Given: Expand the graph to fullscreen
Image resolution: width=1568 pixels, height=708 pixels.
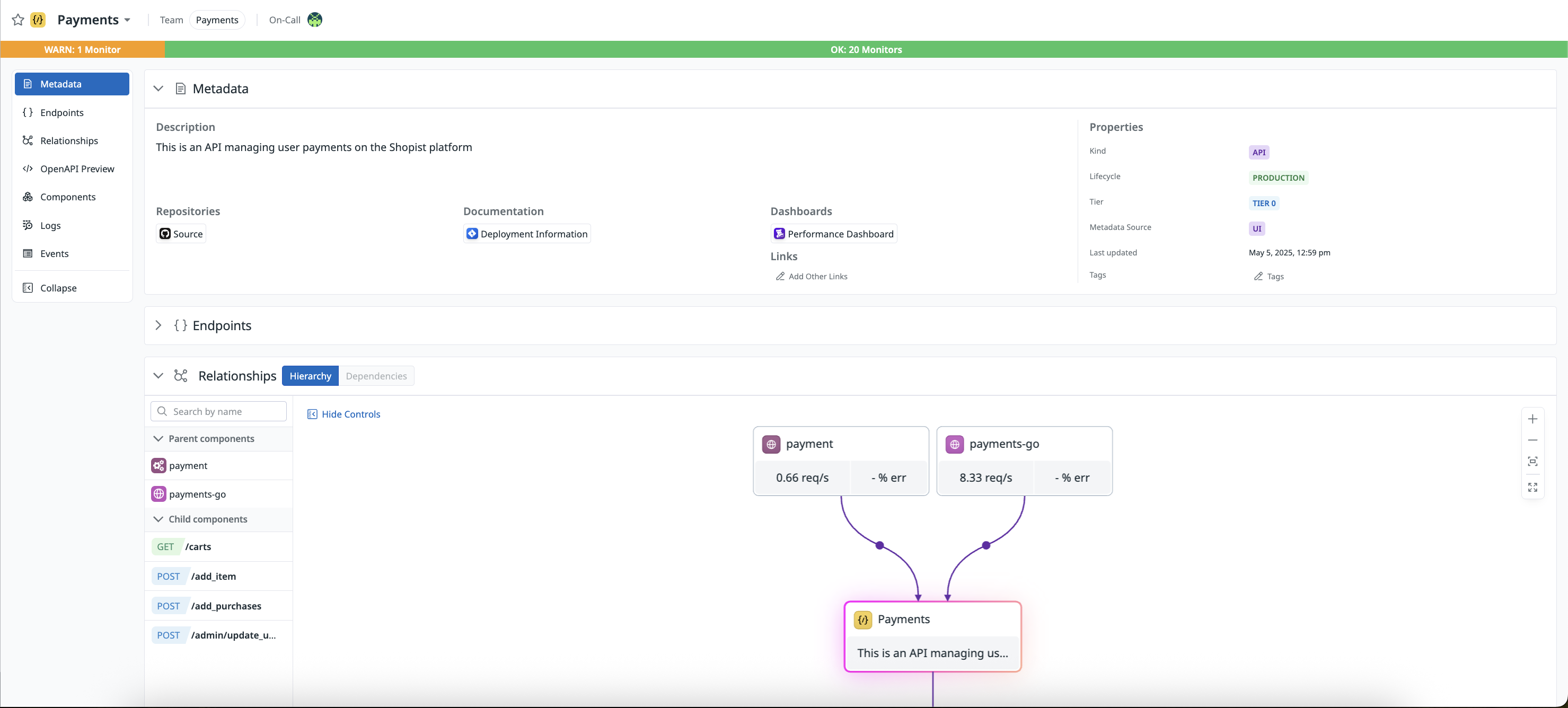Looking at the screenshot, I should (x=1532, y=487).
